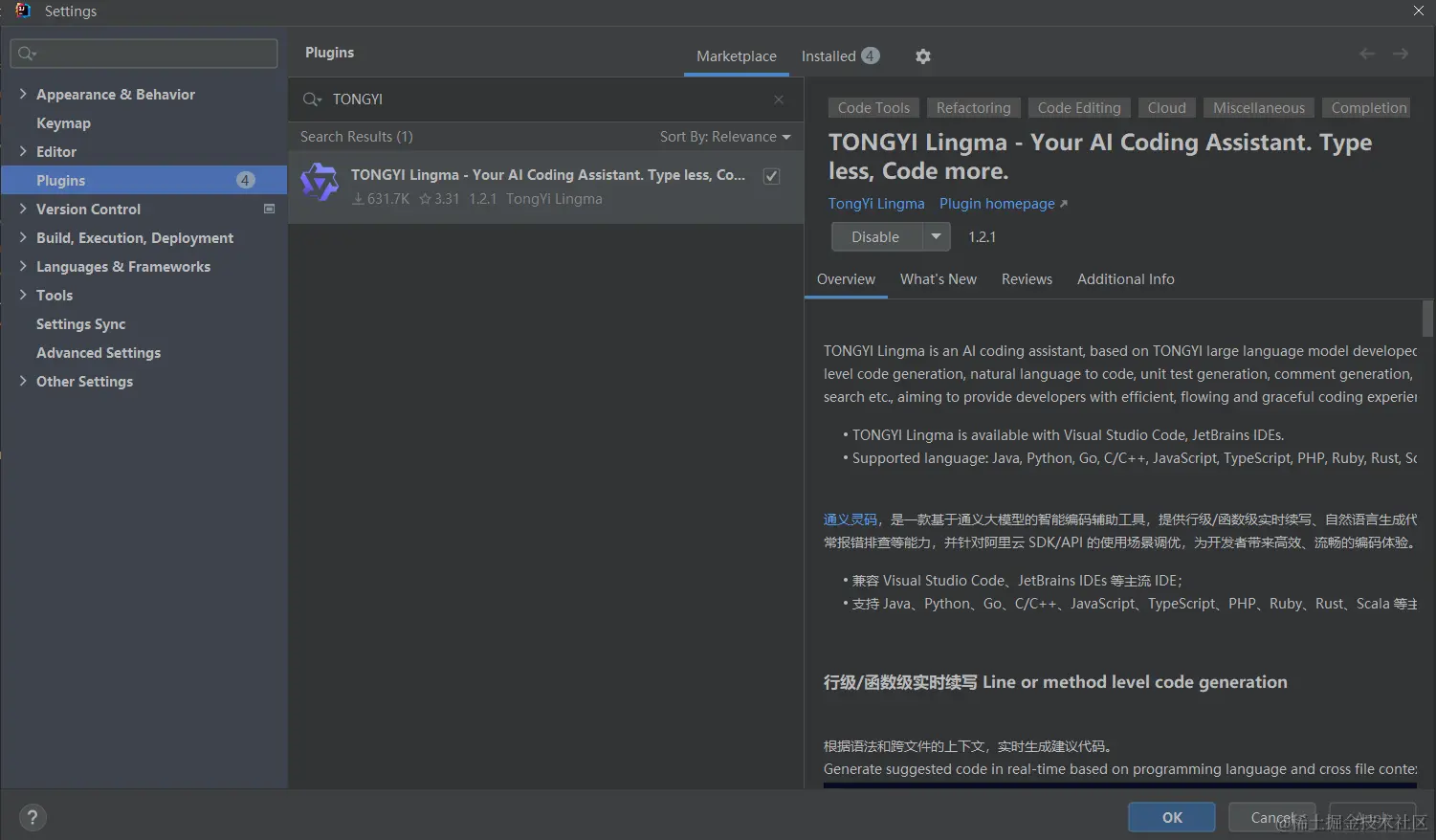The width and height of the screenshot is (1436, 840).
Task: Open the 通义灵码 hyperlink in description
Action: coord(850,519)
